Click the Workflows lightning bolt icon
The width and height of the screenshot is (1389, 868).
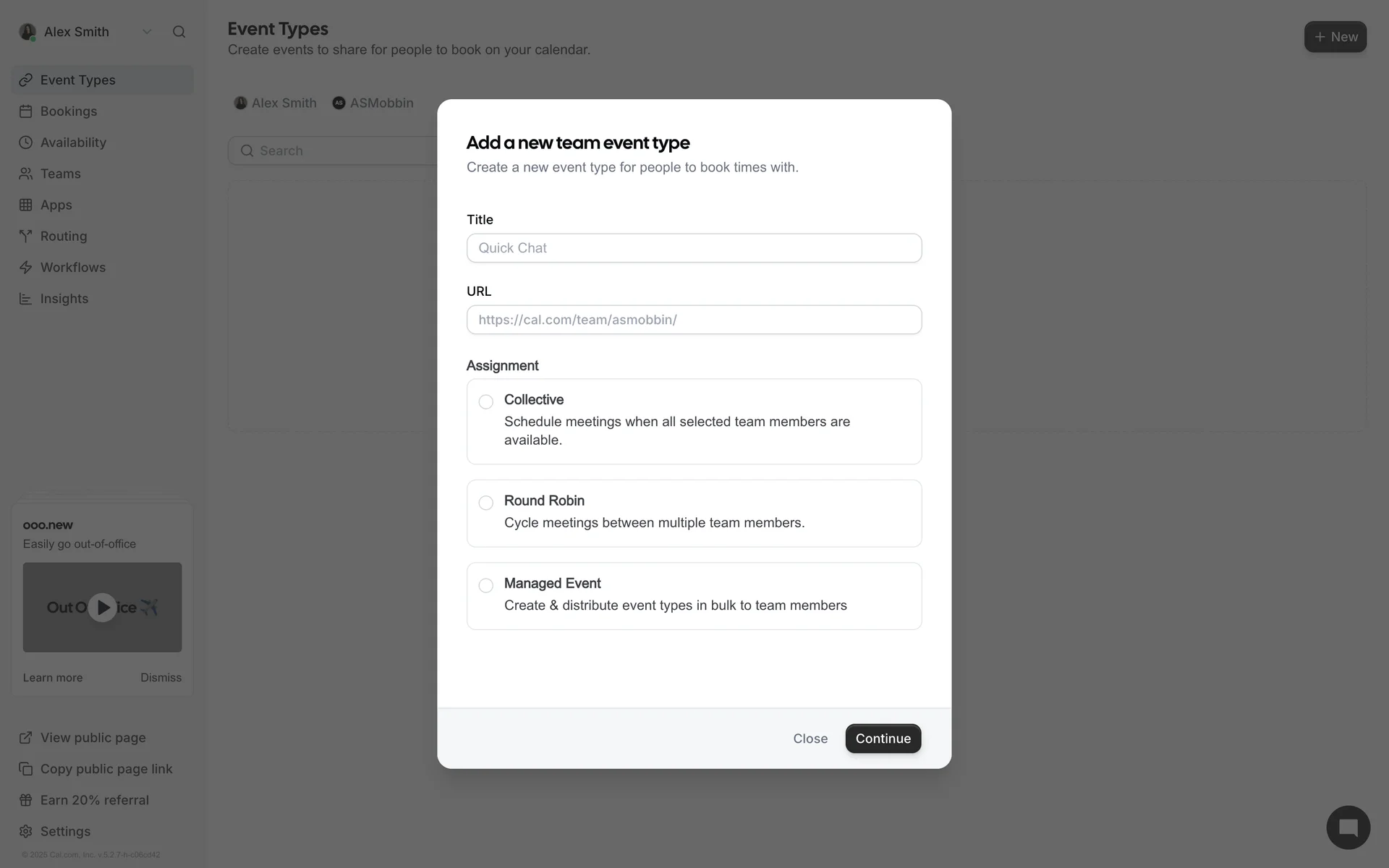point(26,268)
